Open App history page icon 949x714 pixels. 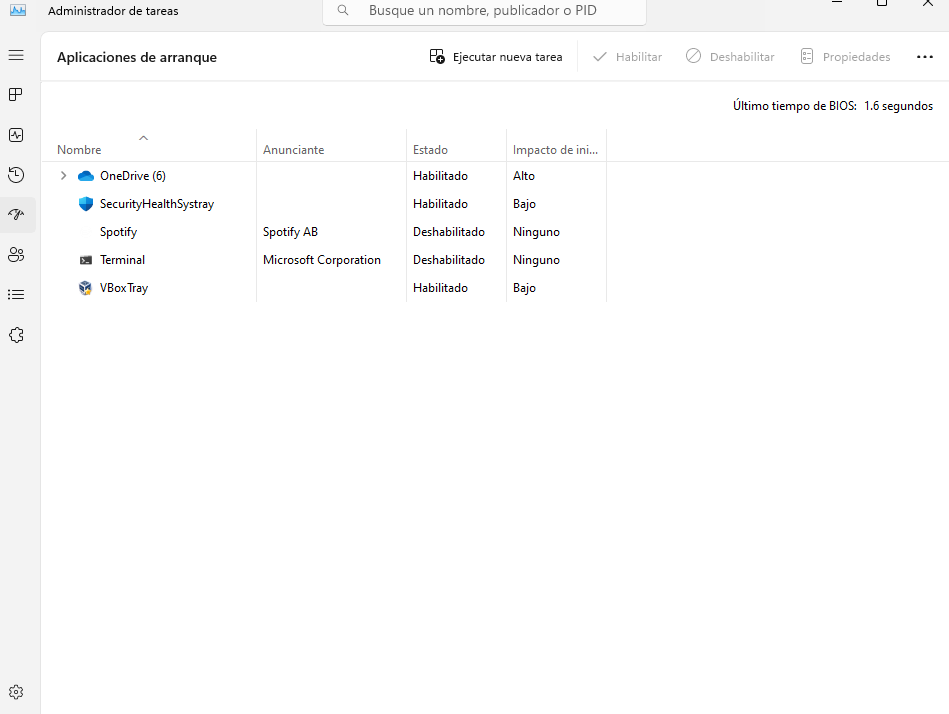pyautogui.click(x=16, y=175)
